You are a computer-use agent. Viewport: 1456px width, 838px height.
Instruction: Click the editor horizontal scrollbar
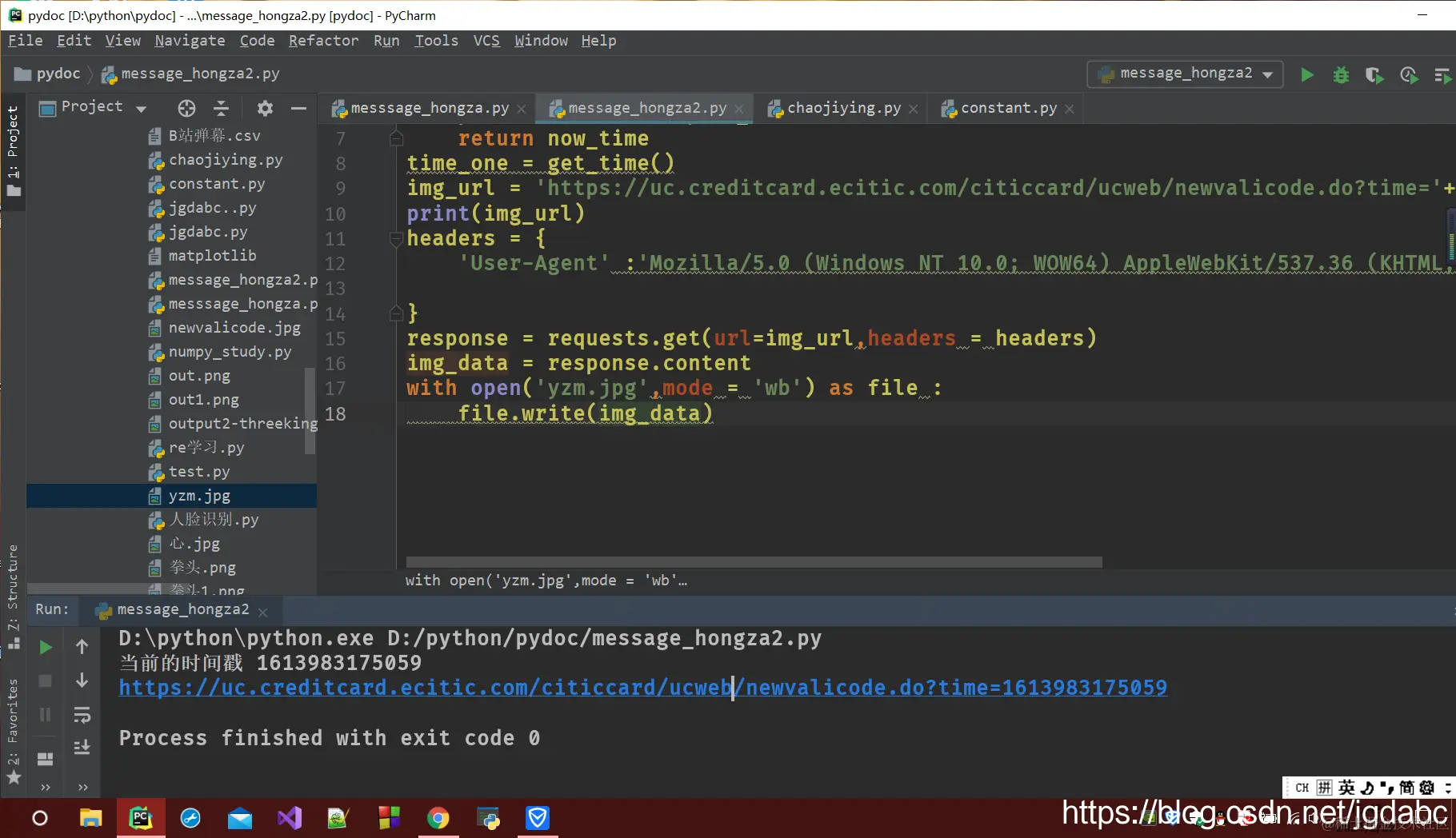tap(754, 562)
